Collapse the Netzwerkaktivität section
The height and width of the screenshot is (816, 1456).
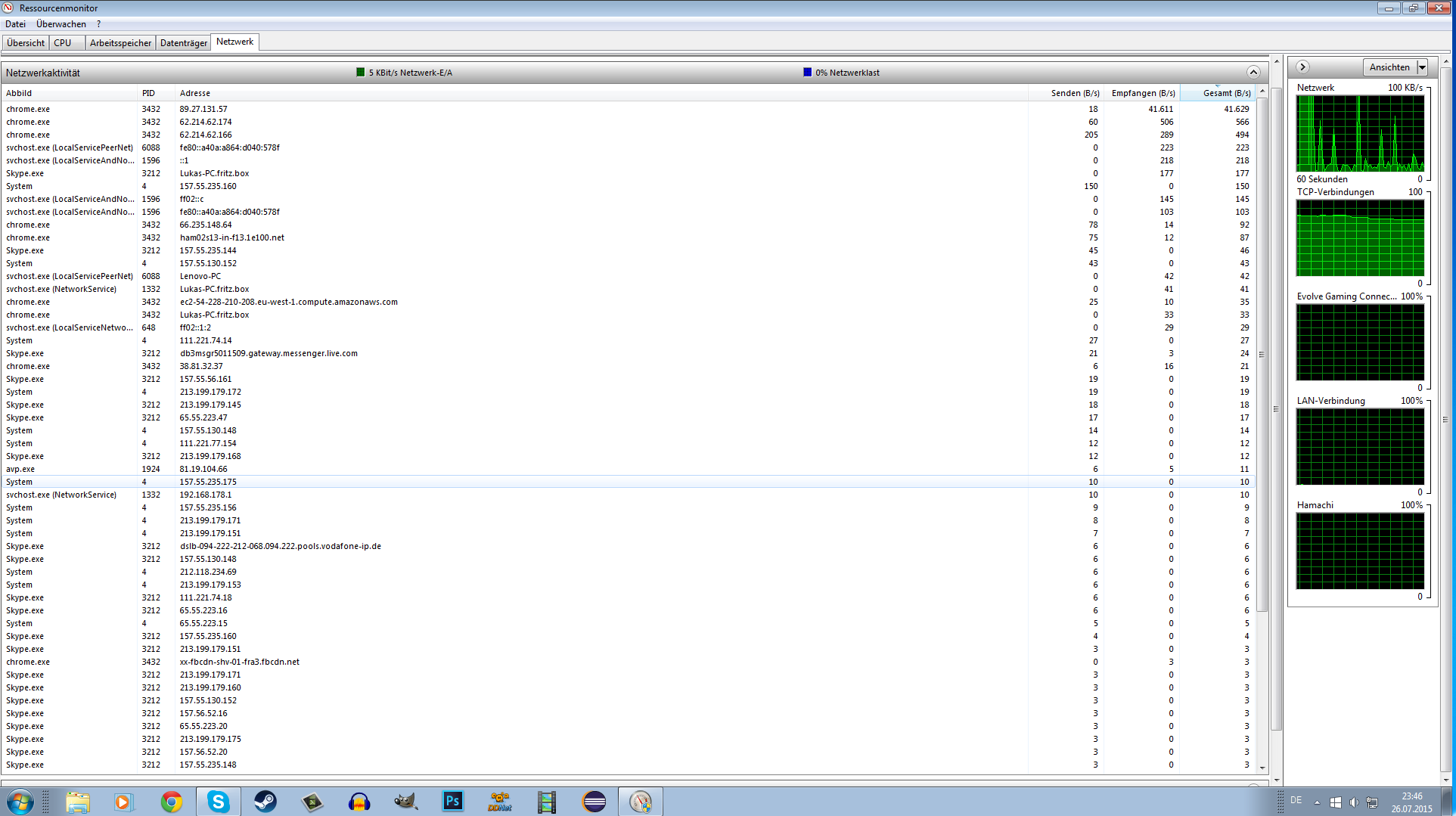[1253, 73]
